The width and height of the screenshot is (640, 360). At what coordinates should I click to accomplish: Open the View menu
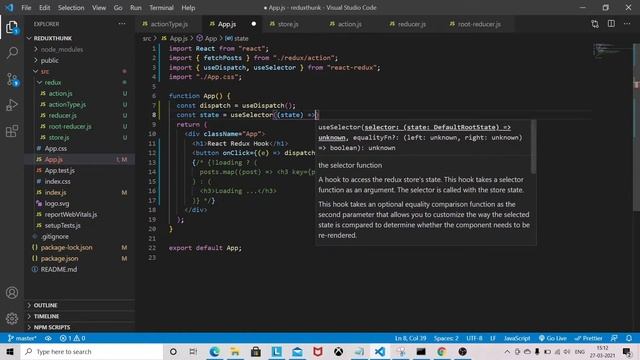click(x=99, y=8)
